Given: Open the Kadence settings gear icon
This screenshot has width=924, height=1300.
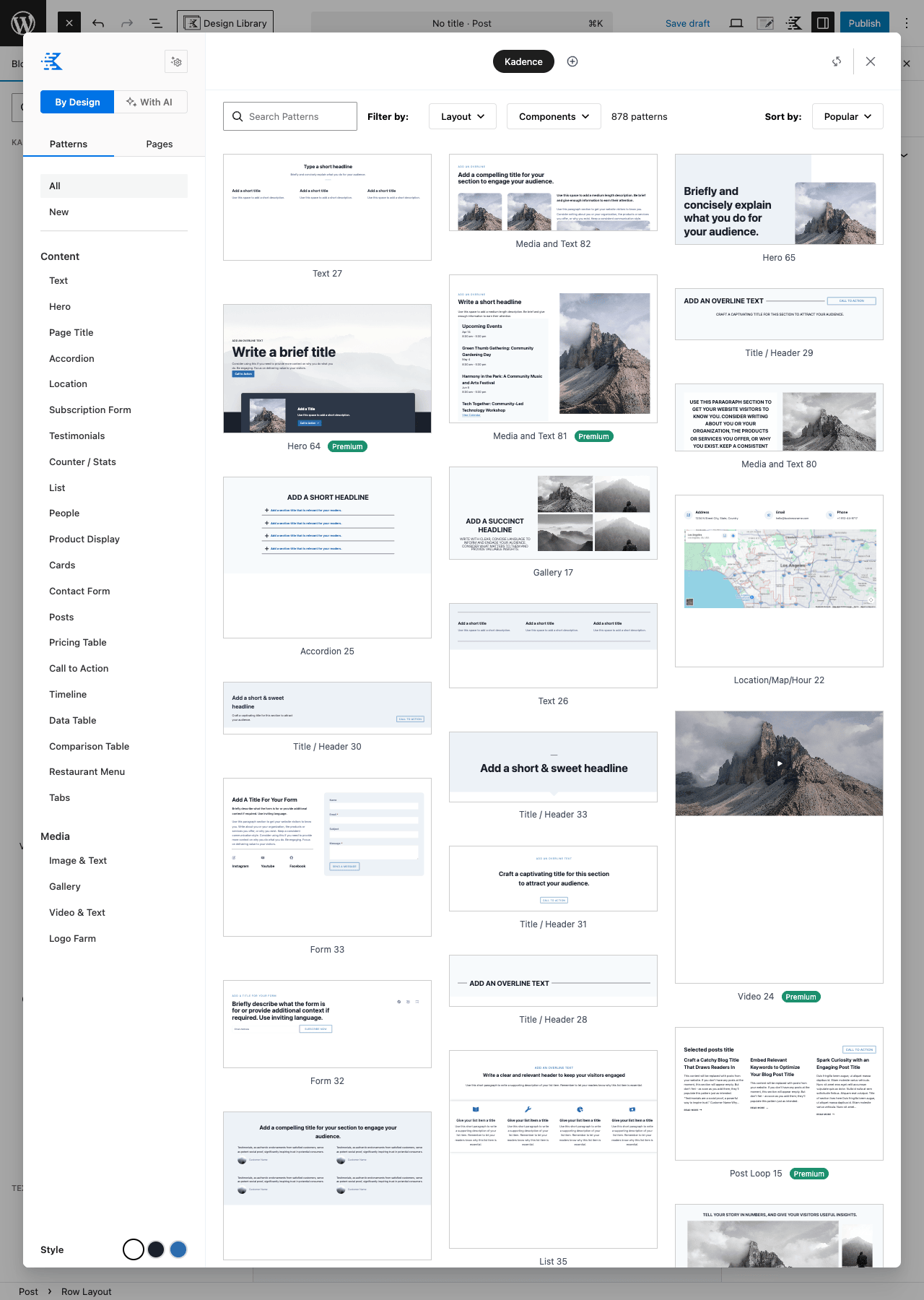Looking at the screenshot, I should coord(176,62).
